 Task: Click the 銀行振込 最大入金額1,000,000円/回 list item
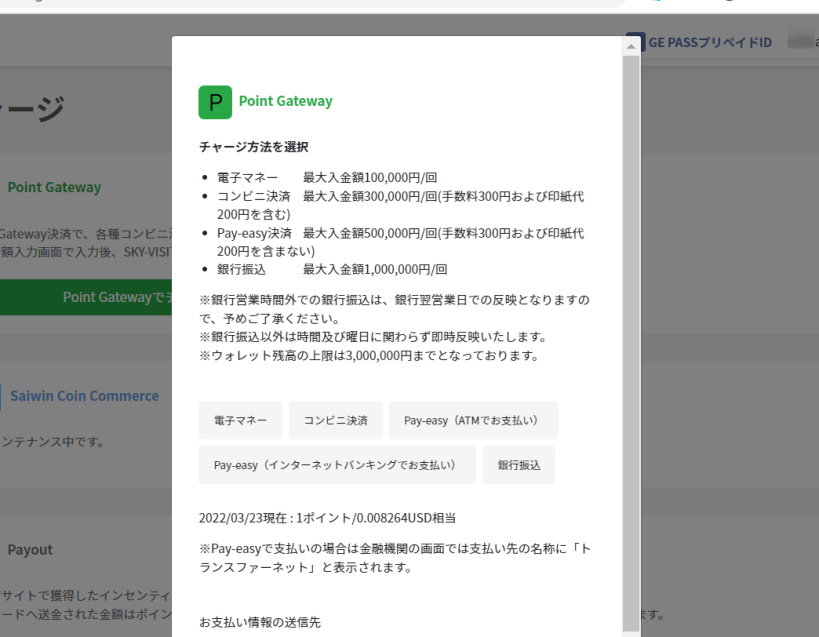[332, 269]
